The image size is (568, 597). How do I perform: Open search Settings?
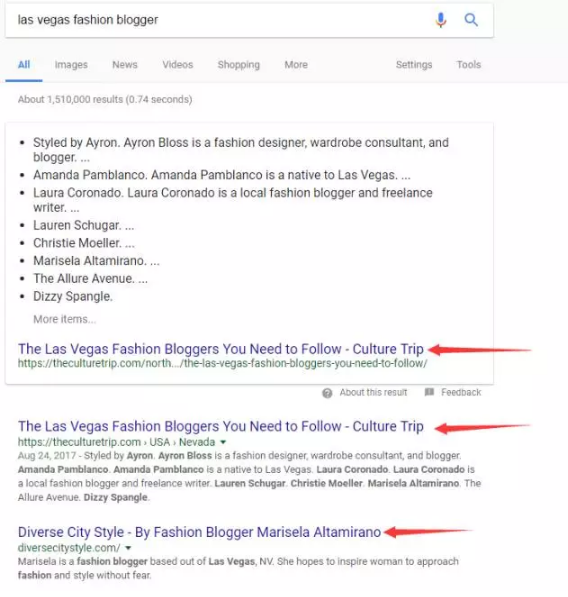pos(414,65)
